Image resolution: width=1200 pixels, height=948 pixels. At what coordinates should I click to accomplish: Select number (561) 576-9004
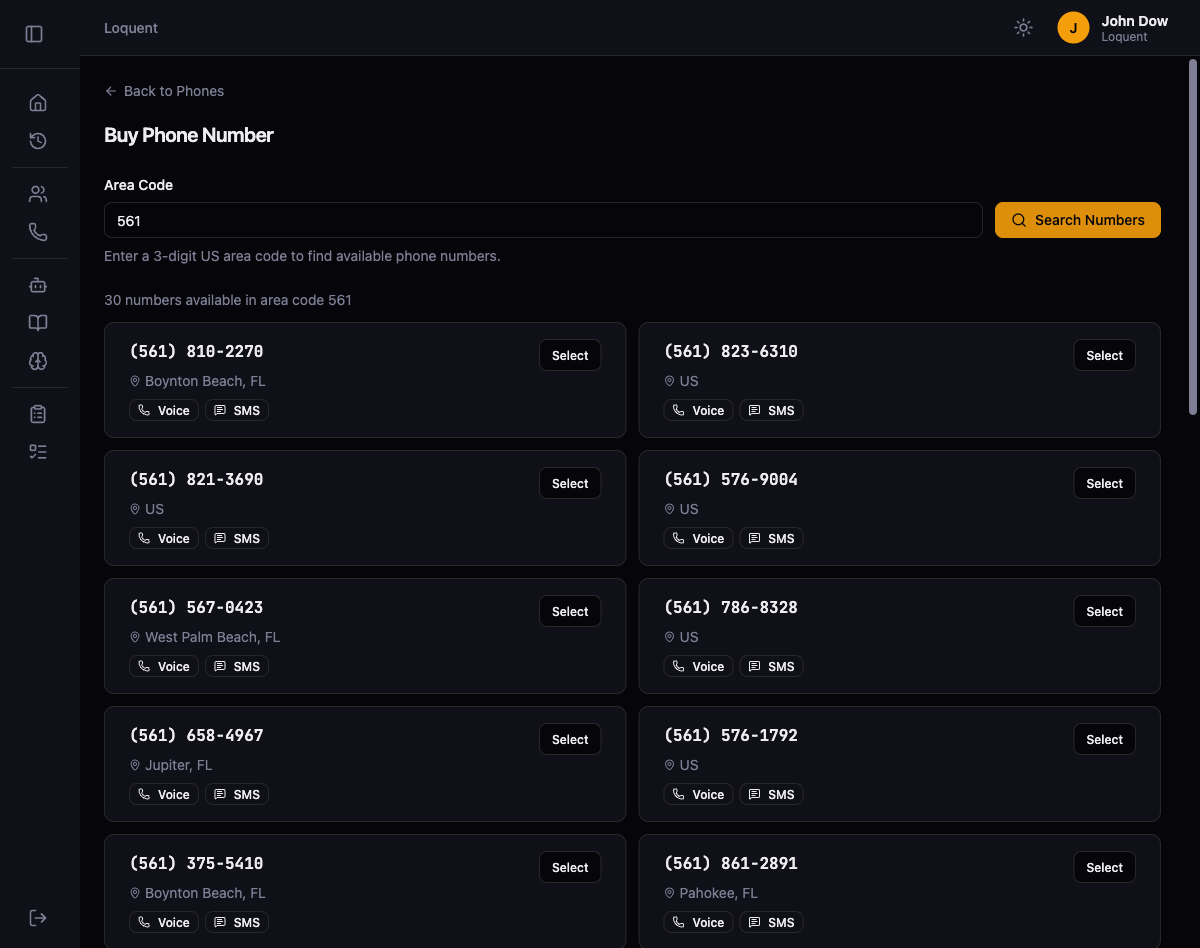click(x=1104, y=484)
